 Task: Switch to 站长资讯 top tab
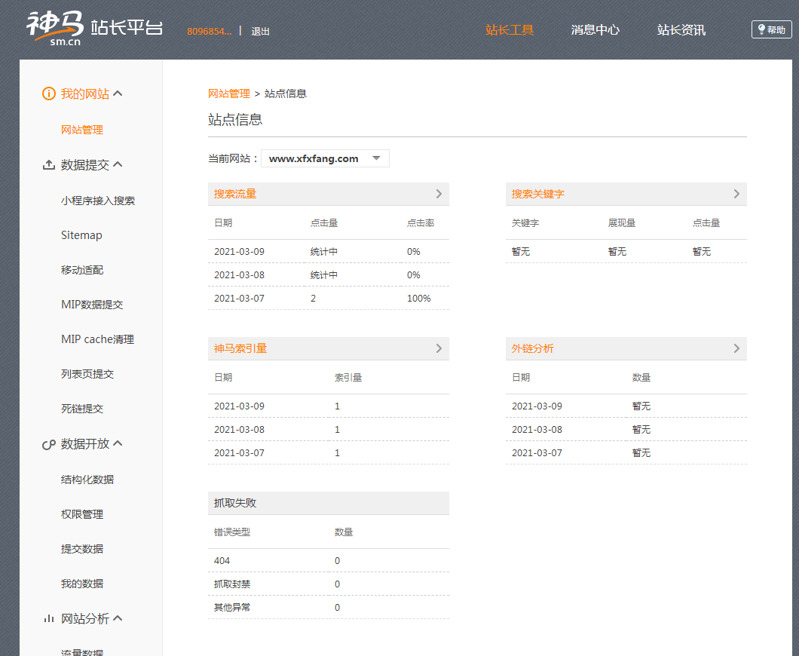click(681, 30)
